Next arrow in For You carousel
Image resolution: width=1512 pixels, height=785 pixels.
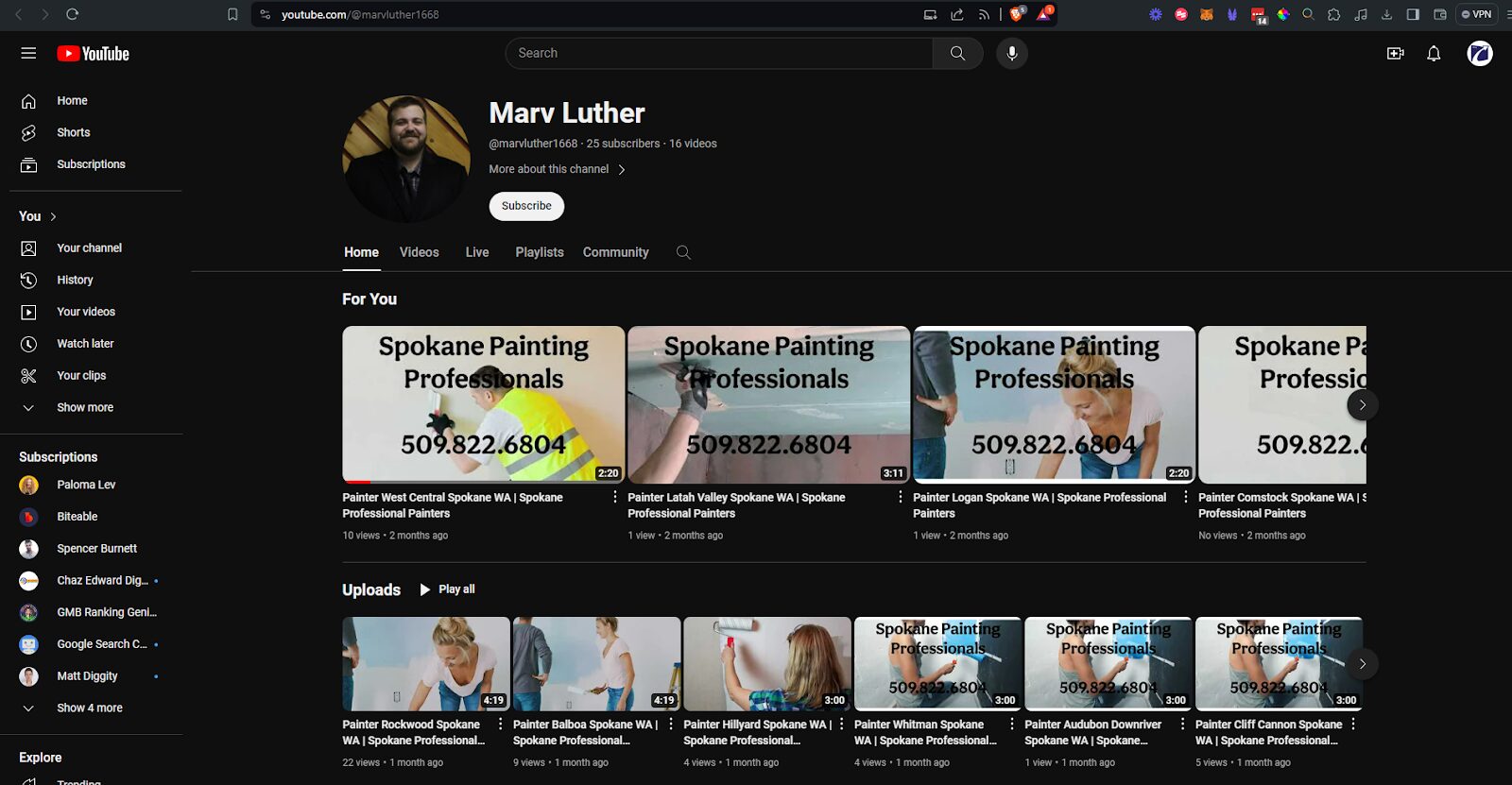click(1362, 405)
